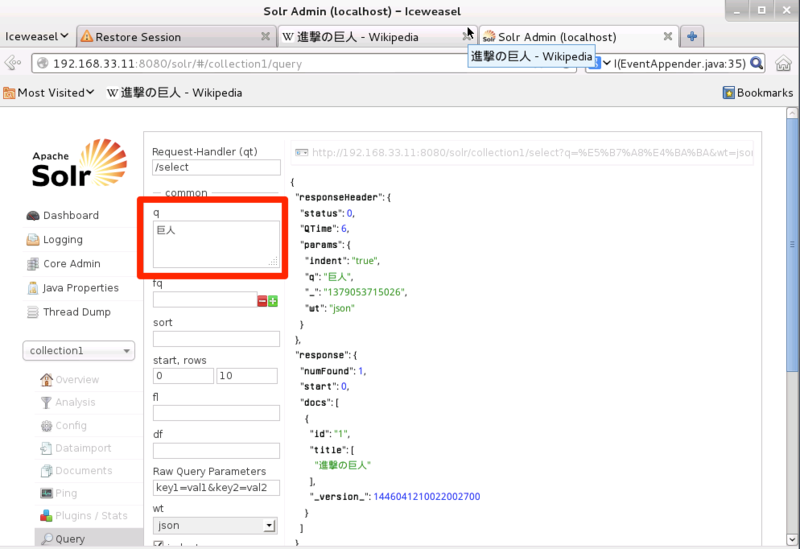Viewport: 800px width, 549px height.
Task: Click the Thread Dump icon
Action: 33,312
